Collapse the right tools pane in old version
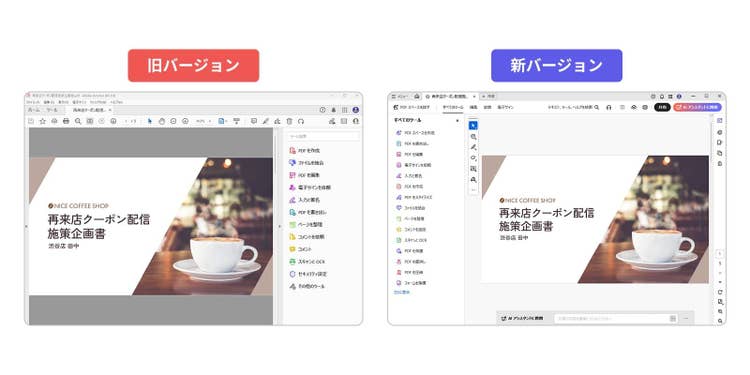The width and height of the screenshot is (750, 375). (x=280, y=226)
